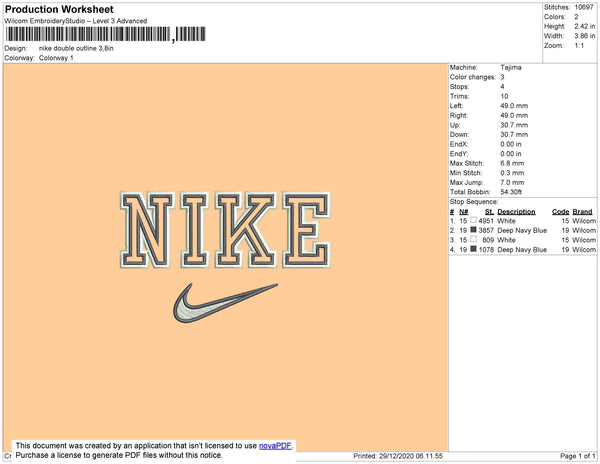Viewport: 600px width, 464px height.
Task: Click the stitch count 3857 in row 2
Action: pyautogui.click(x=486, y=230)
